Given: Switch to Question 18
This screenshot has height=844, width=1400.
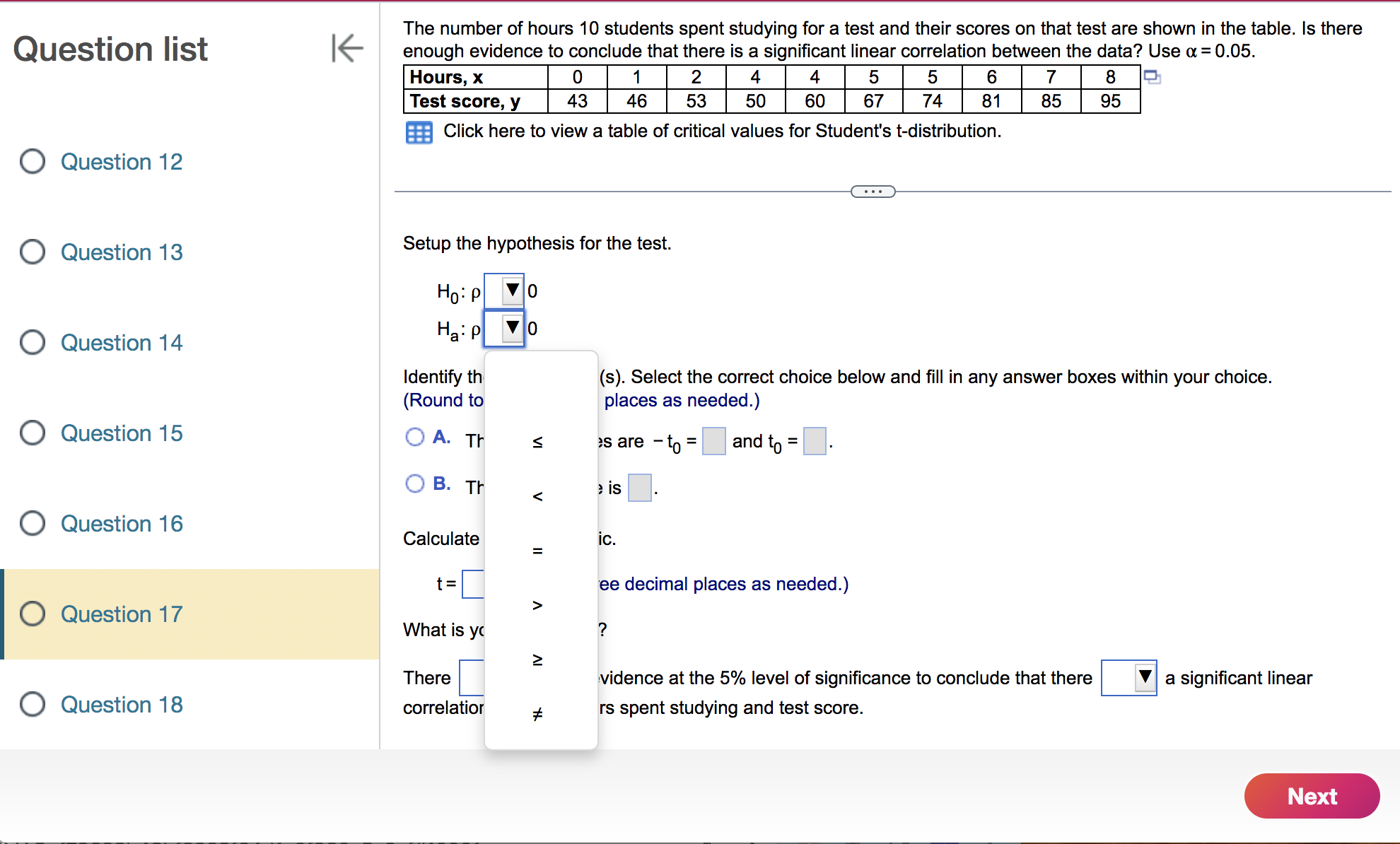Looking at the screenshot, I should tap(121, 704).
